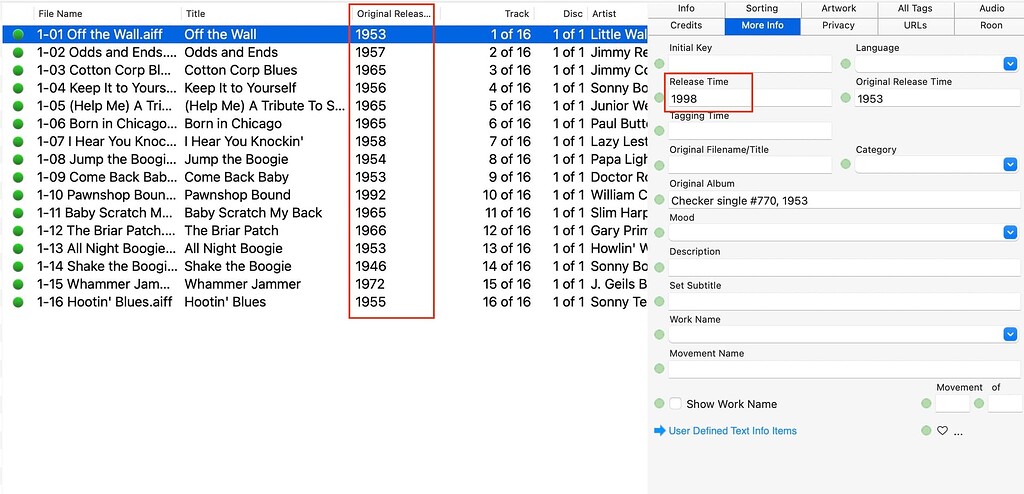Click the green indicator dot beside Set Subtitle field
The image size is (1024, 494).
click(659, 301)
